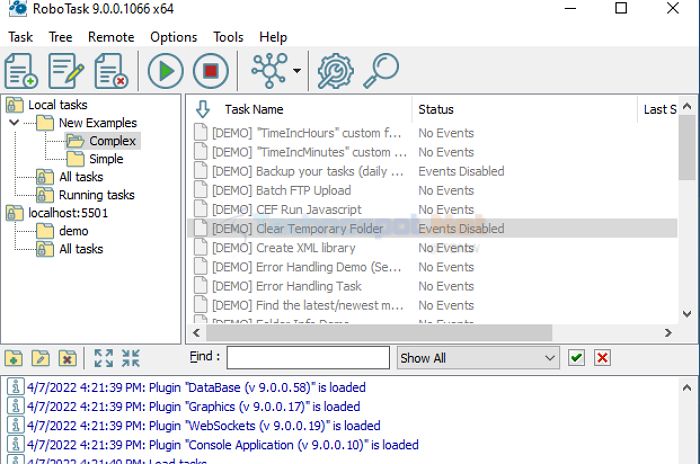700x464 pixels.
Task: Open the Remote menu
Action: (x=111, y=37)
